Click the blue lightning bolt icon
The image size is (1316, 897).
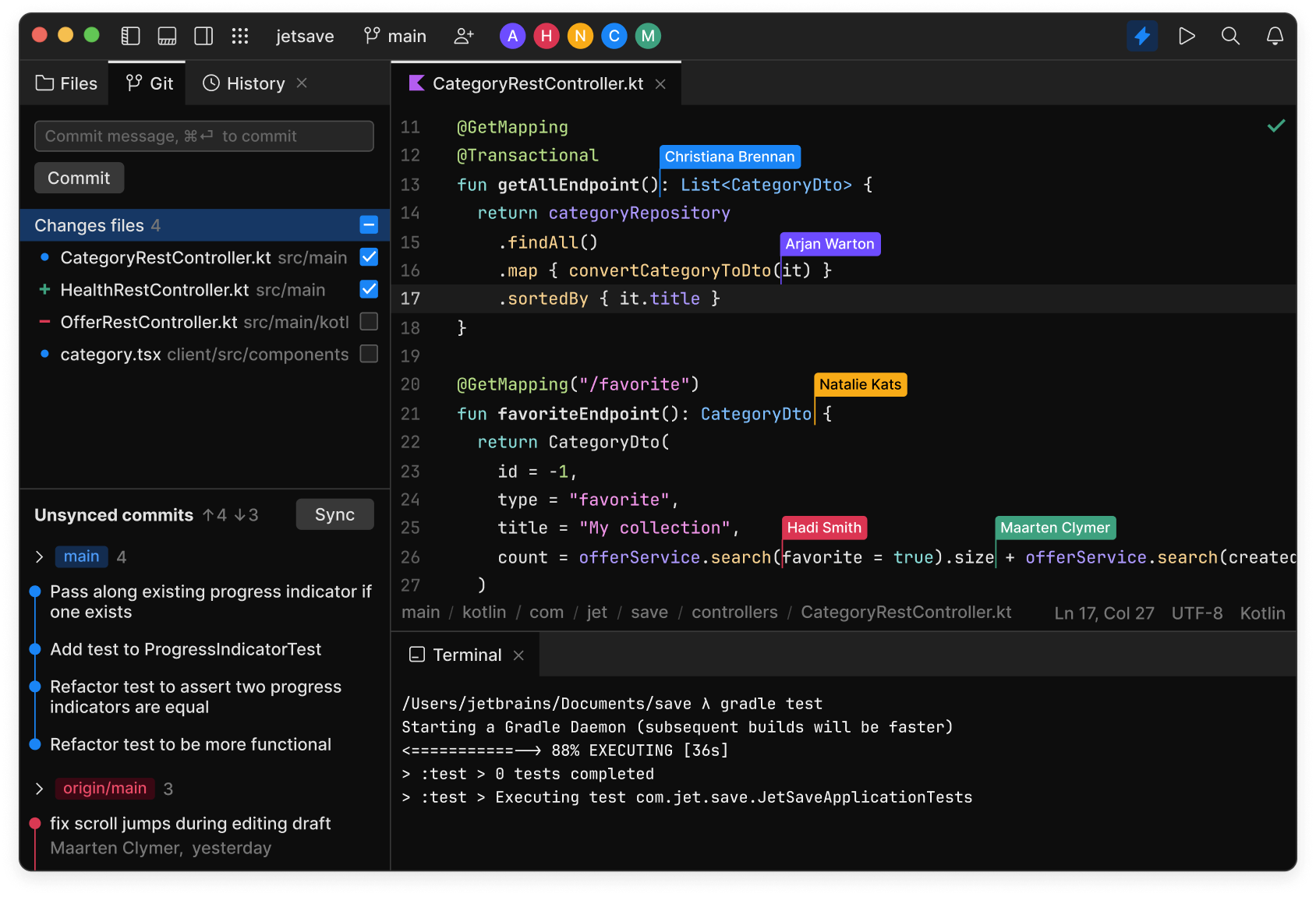tap(1141, 36)
